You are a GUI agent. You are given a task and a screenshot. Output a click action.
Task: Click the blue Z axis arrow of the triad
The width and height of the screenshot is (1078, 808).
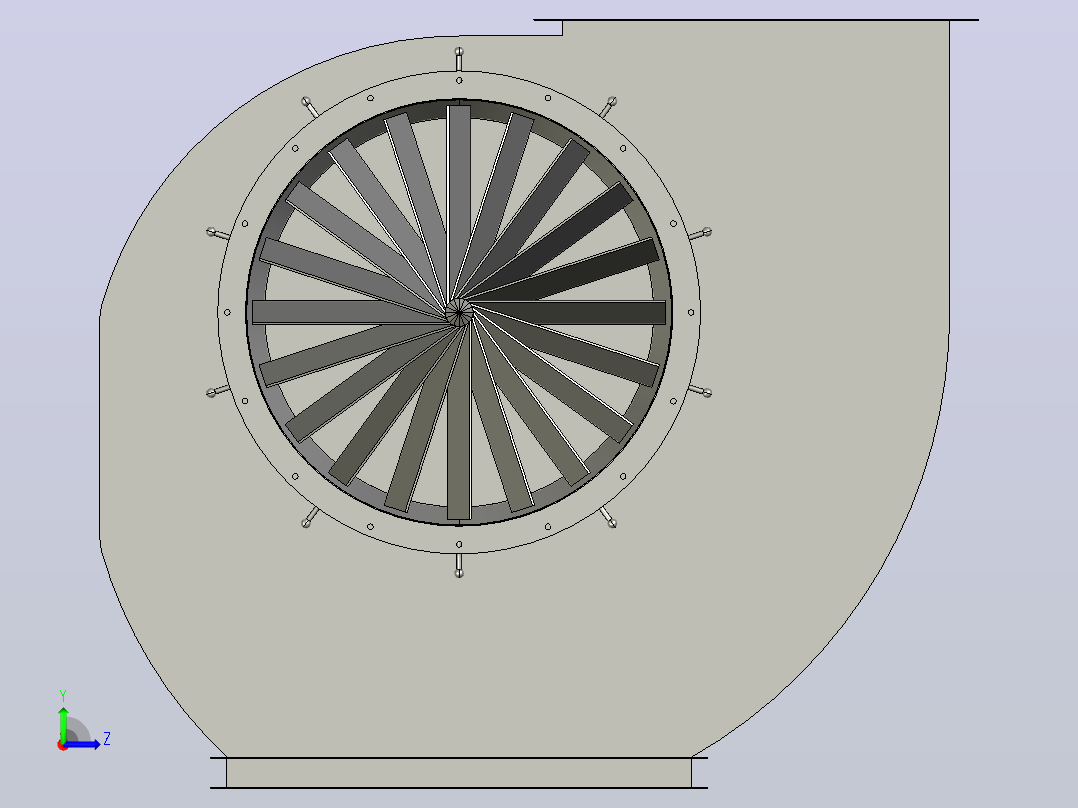click(x=84, y=744)
